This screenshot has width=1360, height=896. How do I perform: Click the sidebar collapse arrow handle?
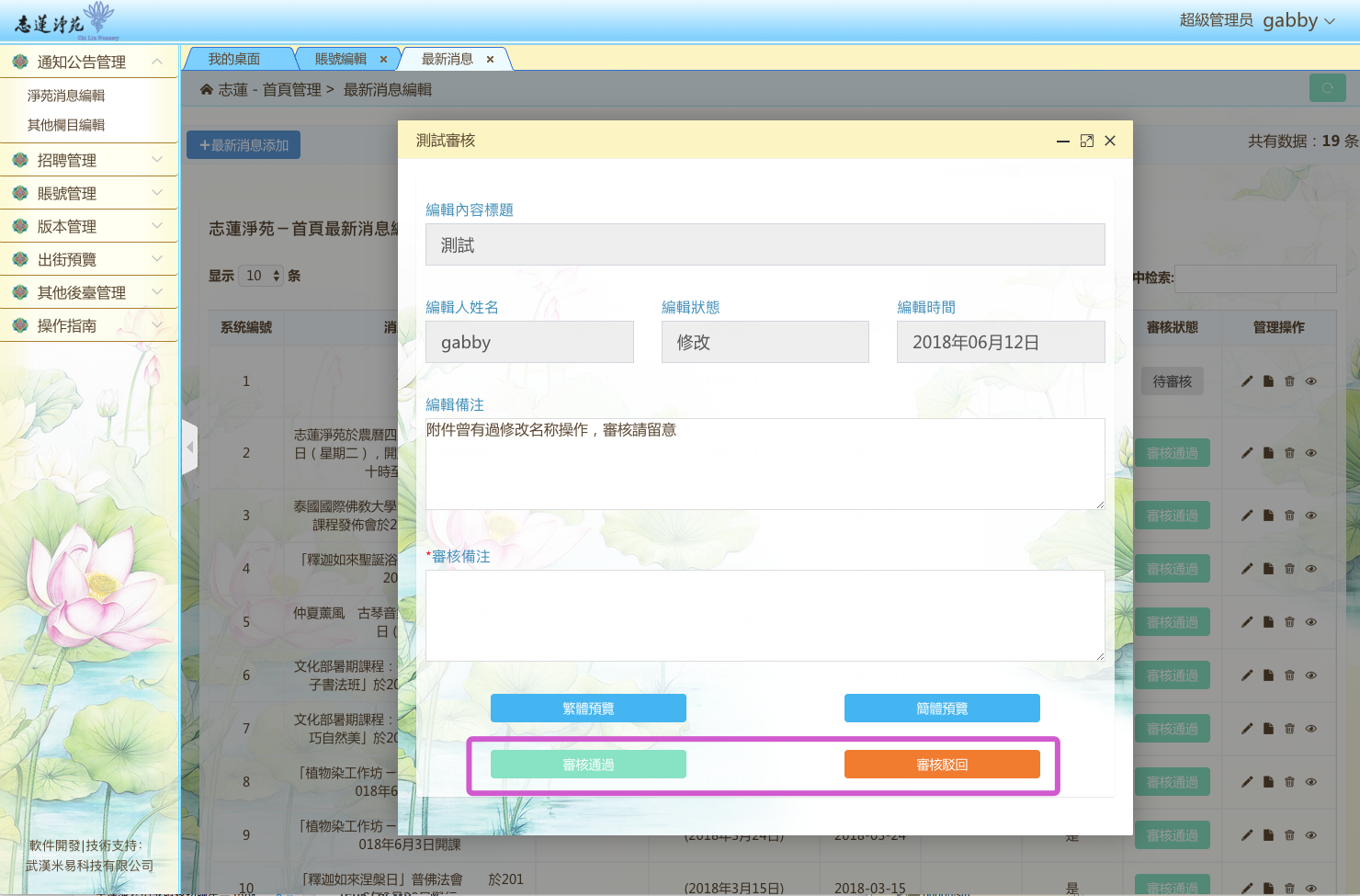coord(190,447)
